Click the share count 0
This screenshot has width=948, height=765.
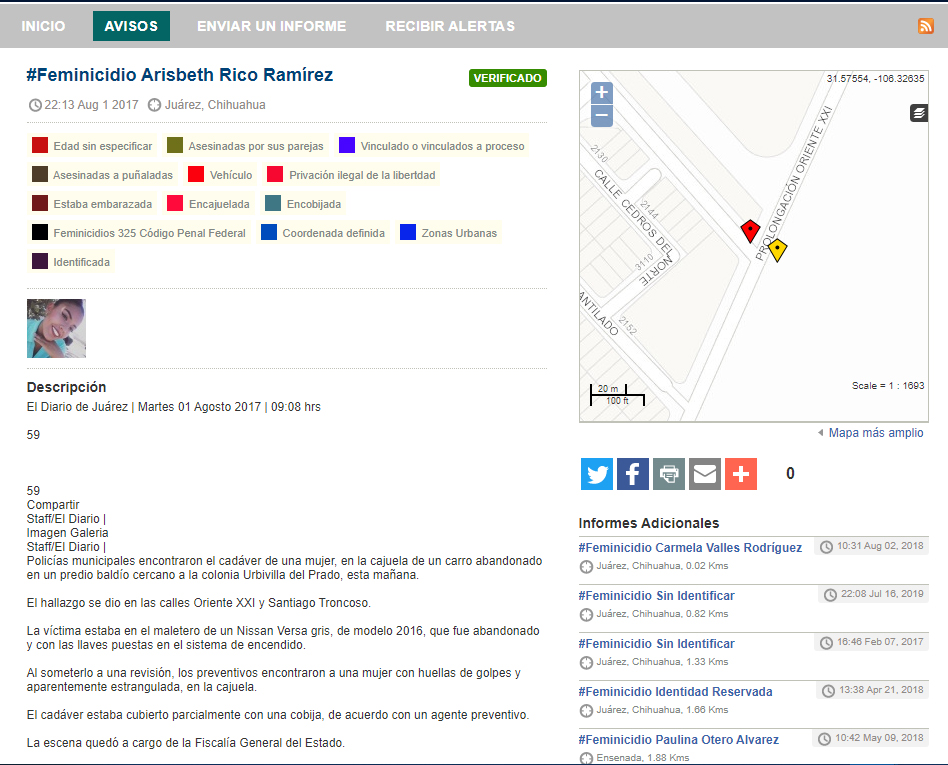[x=790, y=474]
